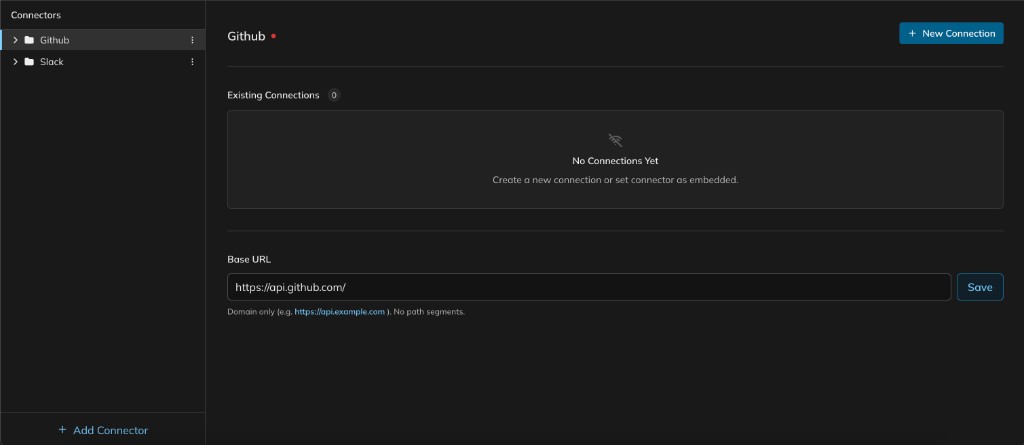The image size is (1024, 445).
Task: Select Slack in the connectors list
Action: (x=103, y=62)
